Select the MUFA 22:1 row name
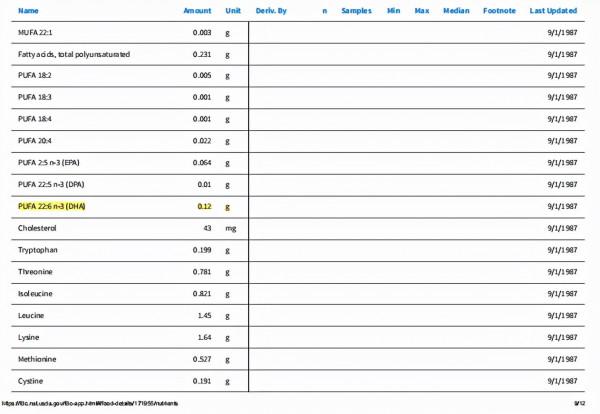This screenshot has height=414, width=600. pos(37,33)
